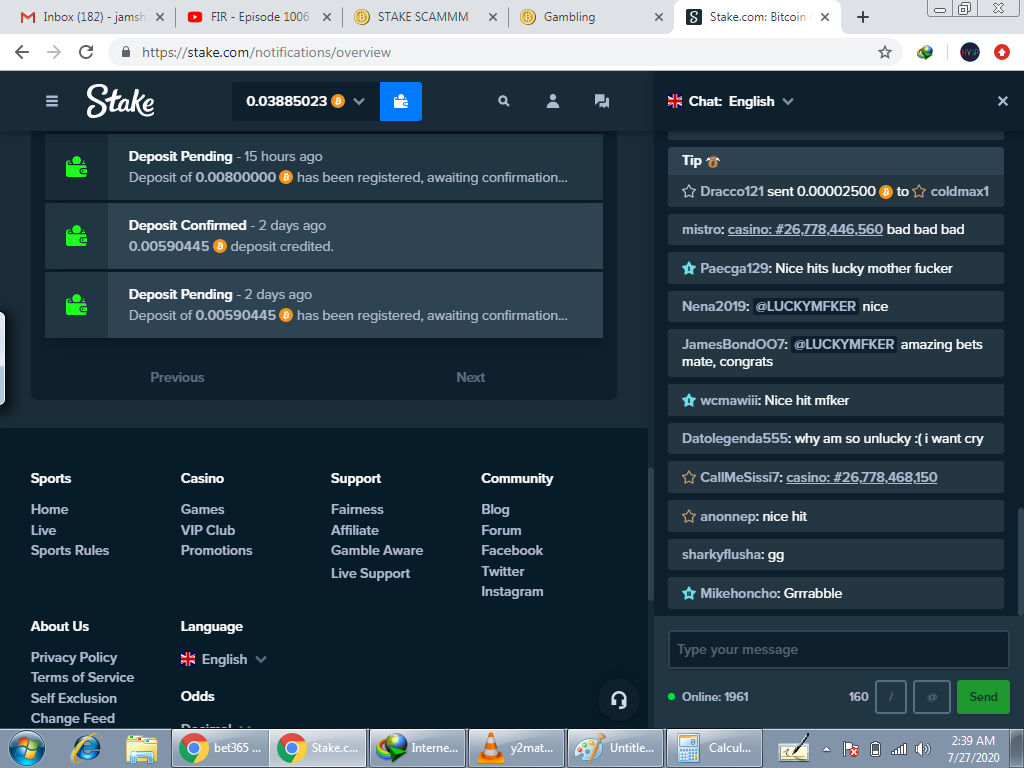Viewport: 1024px width, 768px height.
Task: Open the blue wallet button
Action: pos(401,101)
